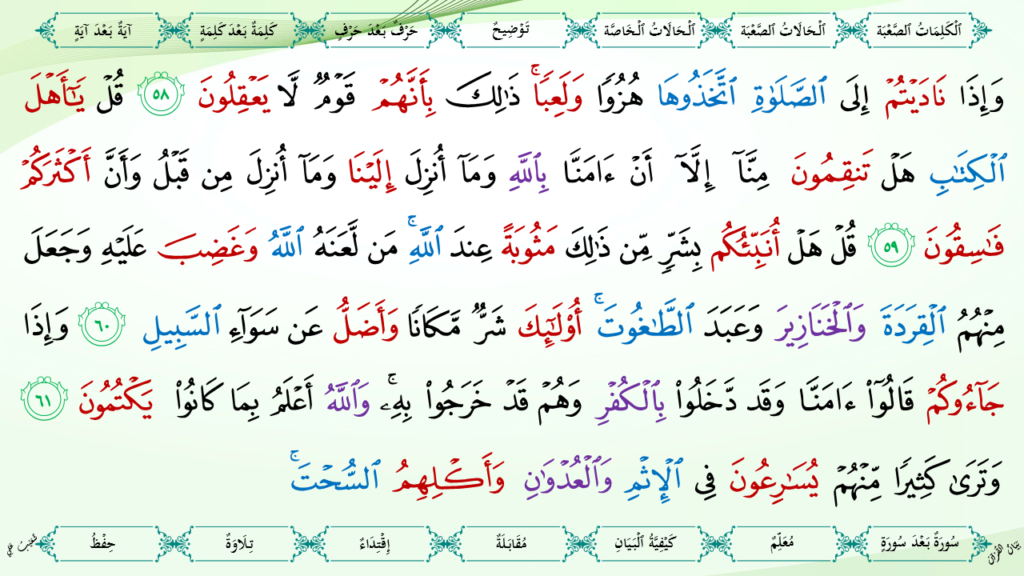Click the red word مَثُوبَةً
Screen dimensions: 1024x576
coord(528,247)
